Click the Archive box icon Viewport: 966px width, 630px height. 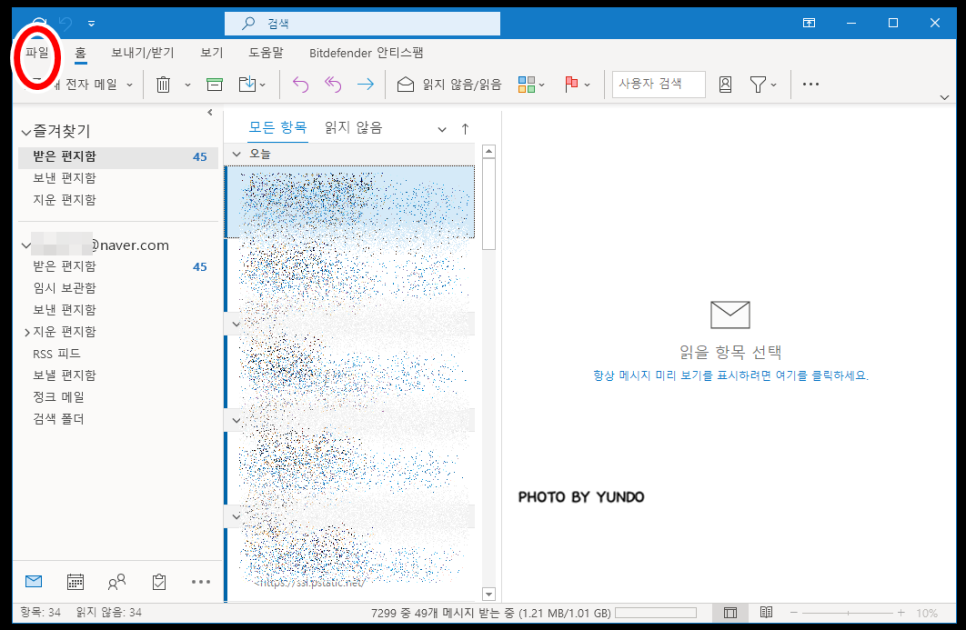(x=214, y=84)
